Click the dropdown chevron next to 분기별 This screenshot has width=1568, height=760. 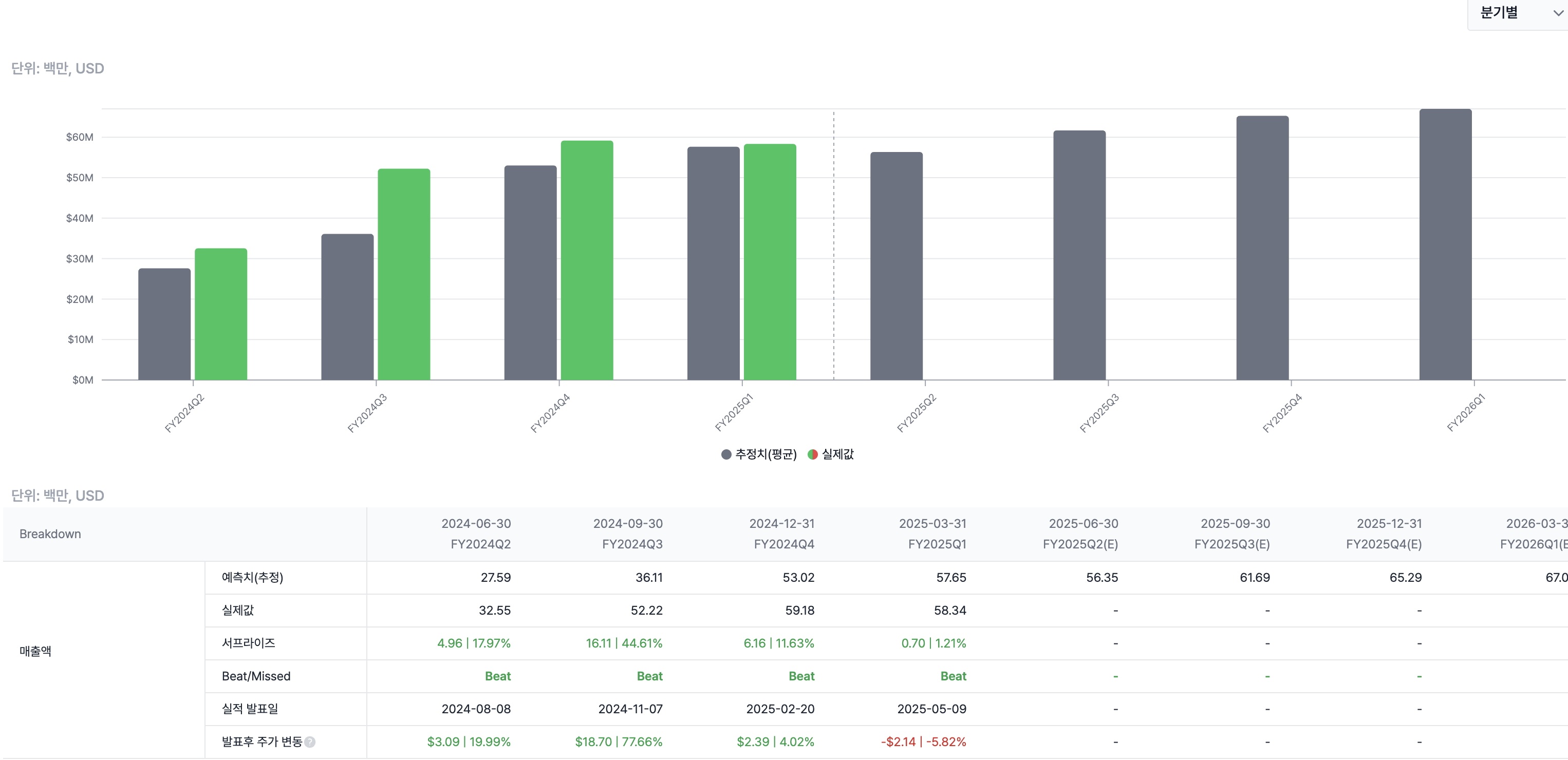pyautogui.click(x=1557, y=13)
